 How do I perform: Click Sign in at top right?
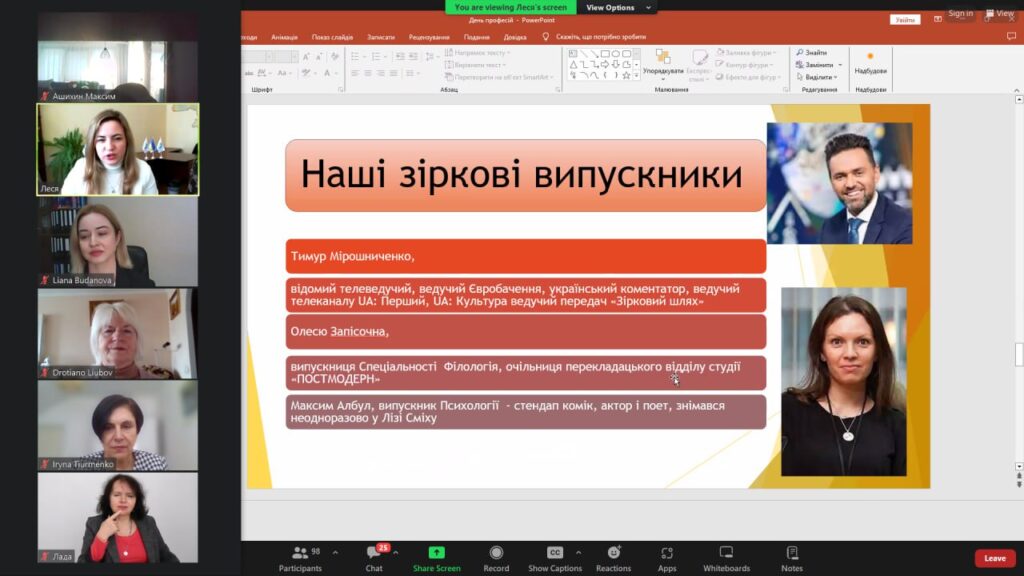tap(959, 13)
